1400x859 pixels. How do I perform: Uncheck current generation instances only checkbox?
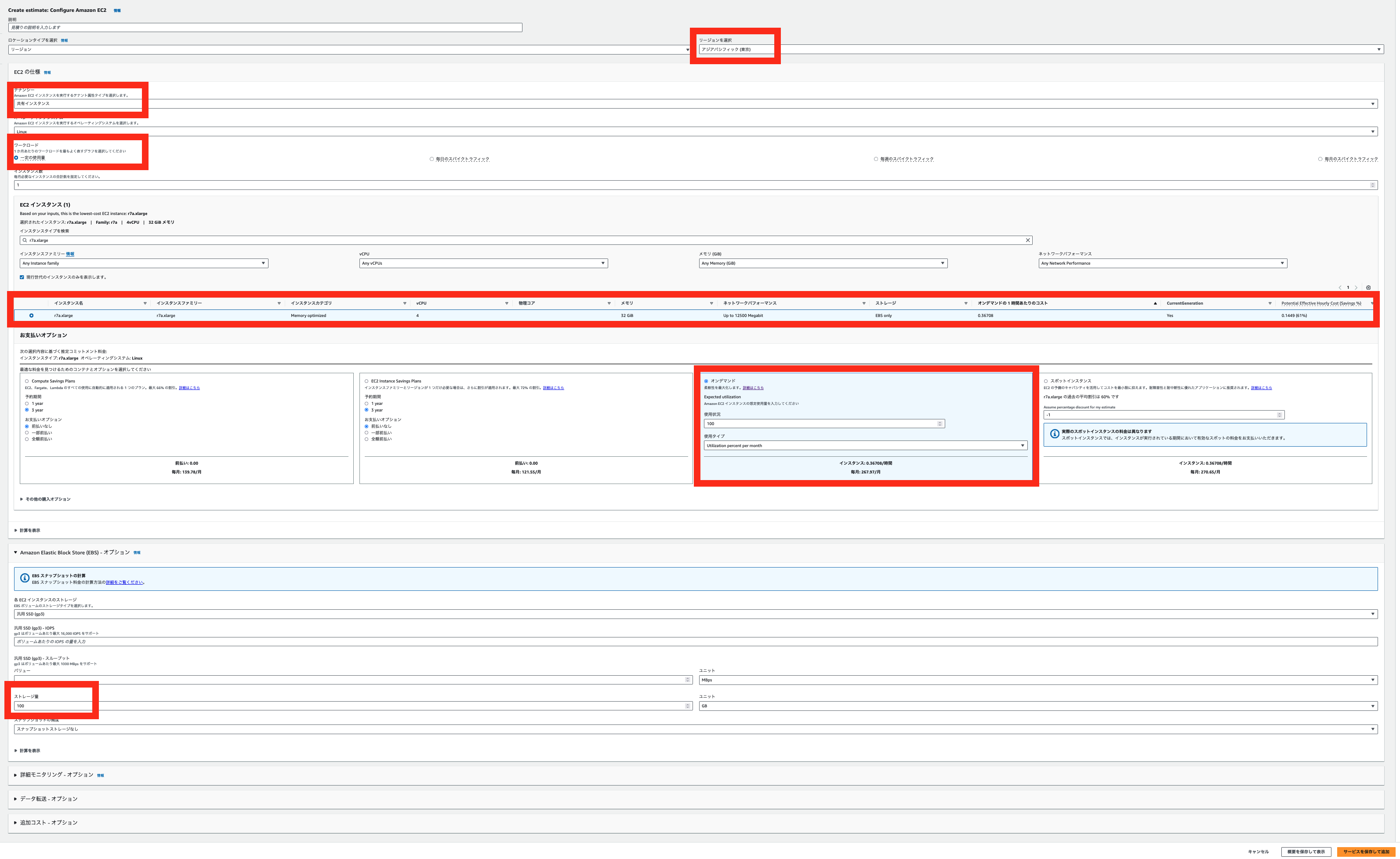click(x=22, y=277)
